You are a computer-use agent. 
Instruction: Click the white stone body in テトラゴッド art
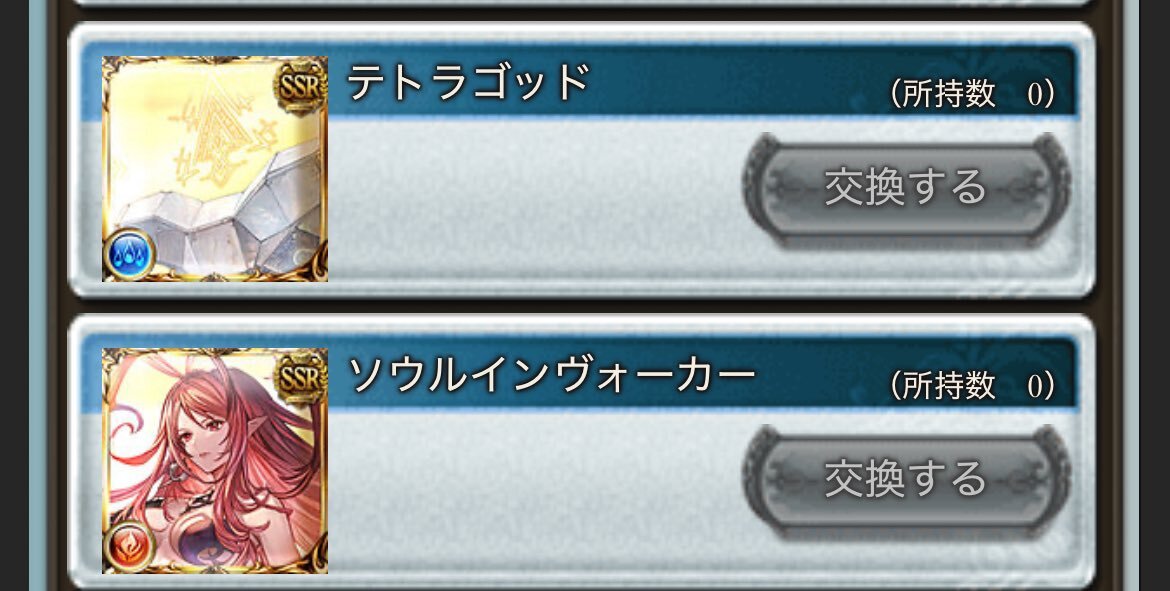click(x=224, y=224)
